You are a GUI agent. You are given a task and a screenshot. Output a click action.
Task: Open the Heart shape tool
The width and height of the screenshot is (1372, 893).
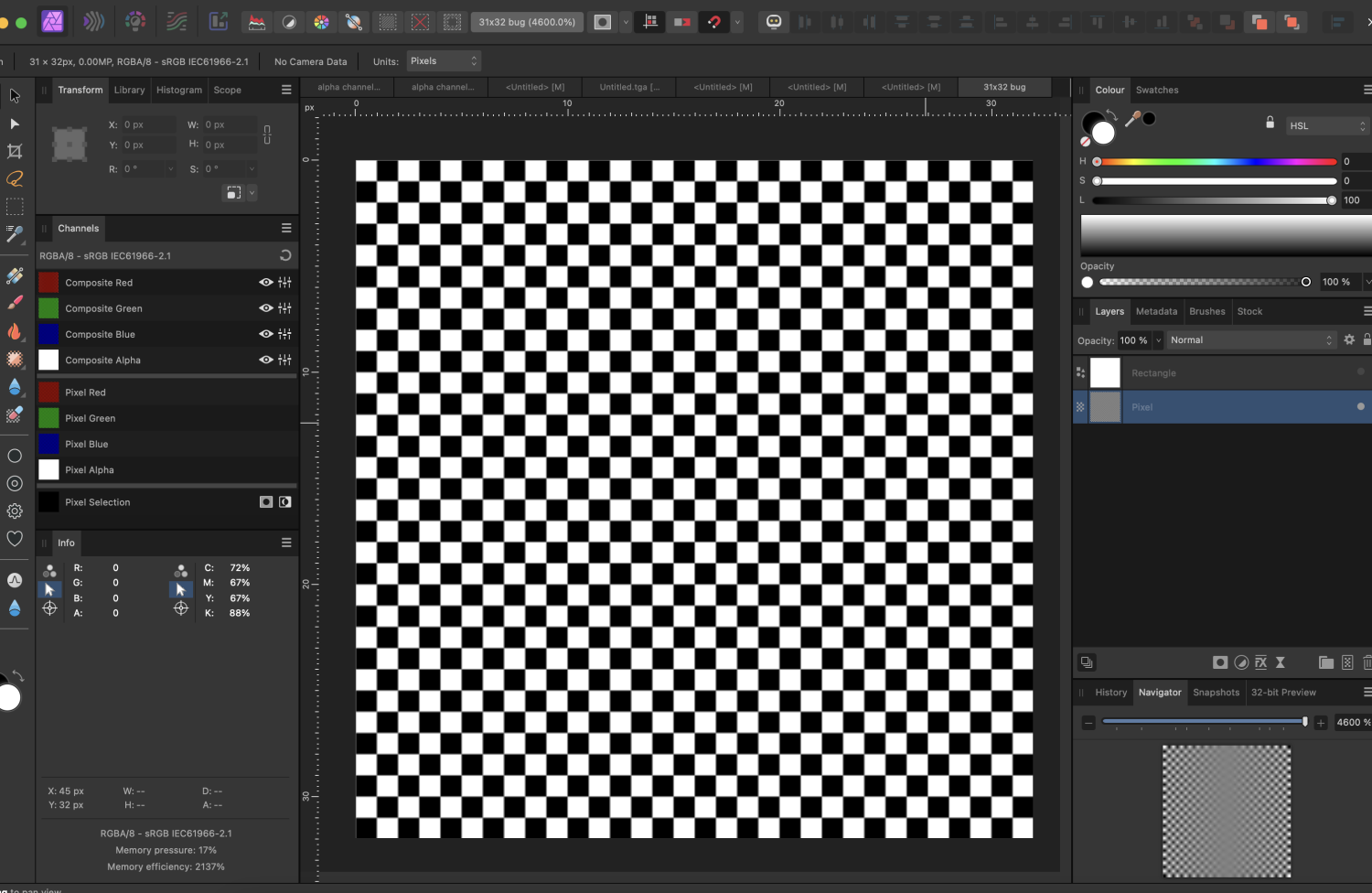click(15, 540)
